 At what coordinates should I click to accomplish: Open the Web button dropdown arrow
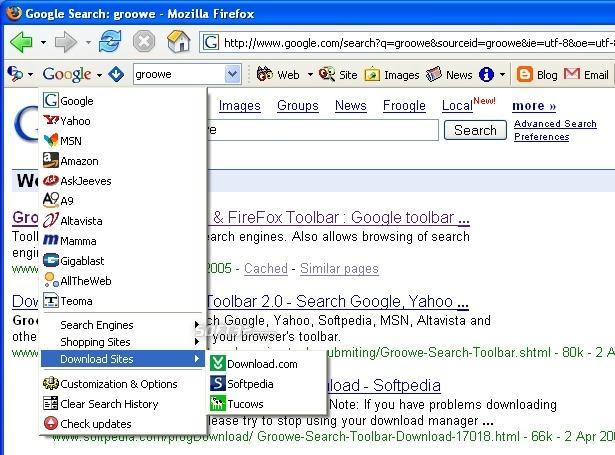[x=310, y=74]
